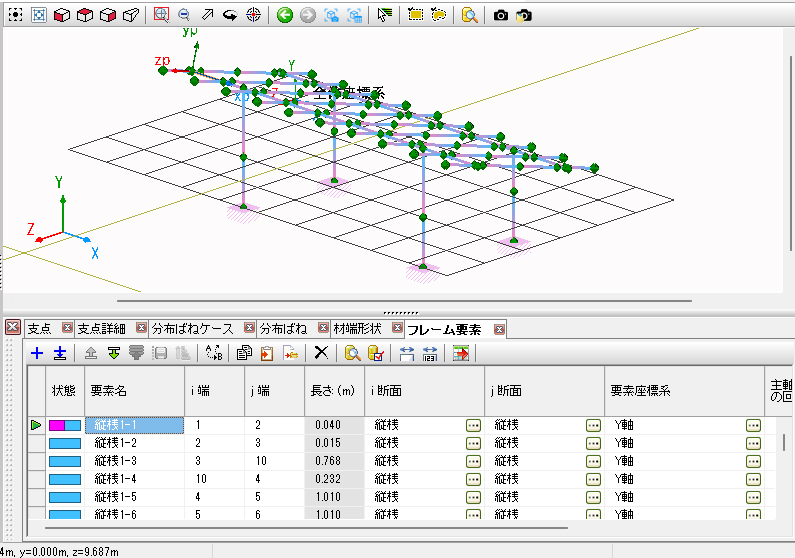Image resolution: width=795 pixels, height=558 pixels.
Task: Click the fit-all view icon at toolbar start
Action: coord(15,16)
